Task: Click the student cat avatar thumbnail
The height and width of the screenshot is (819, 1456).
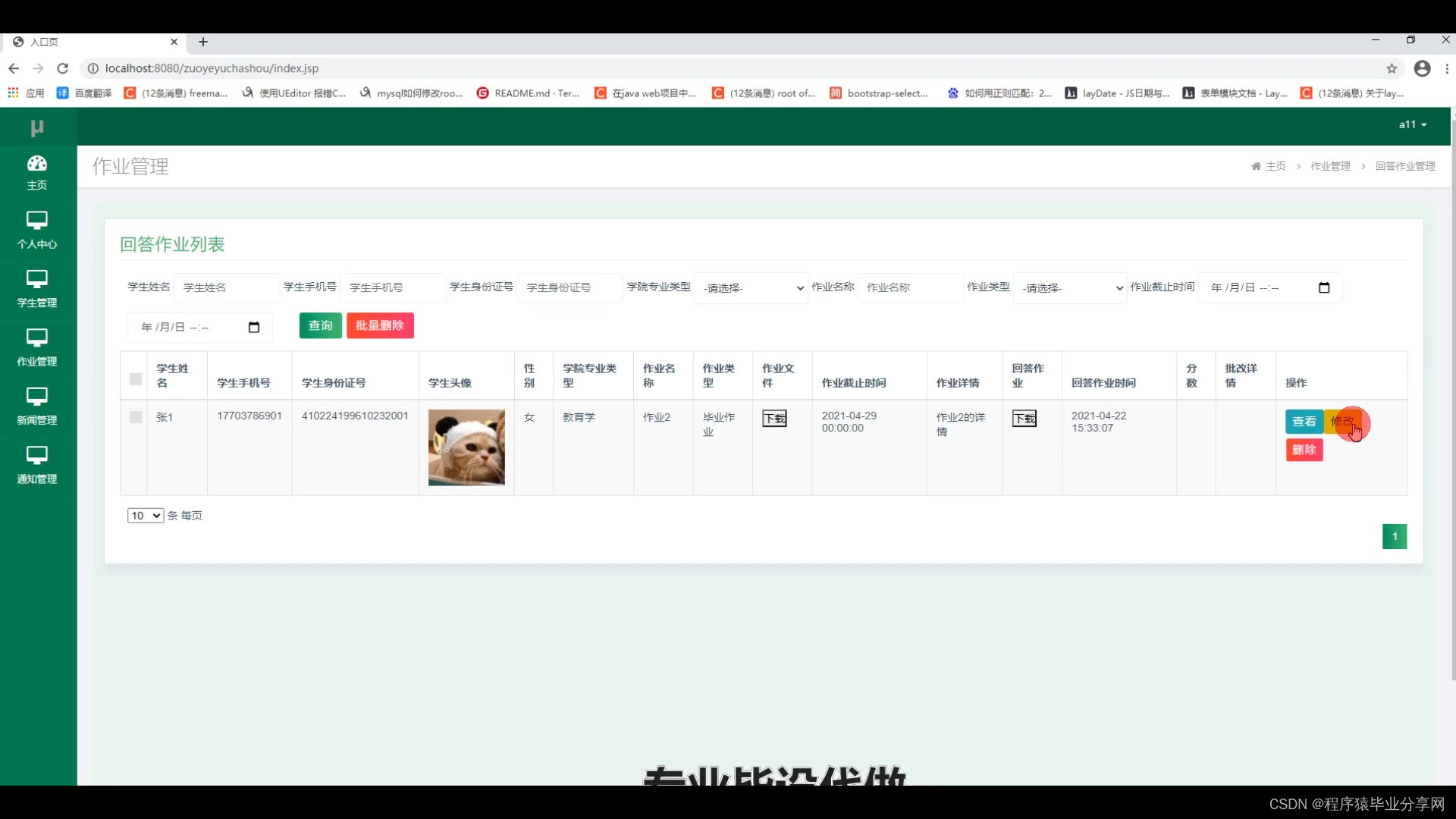Action: [466, 447]
